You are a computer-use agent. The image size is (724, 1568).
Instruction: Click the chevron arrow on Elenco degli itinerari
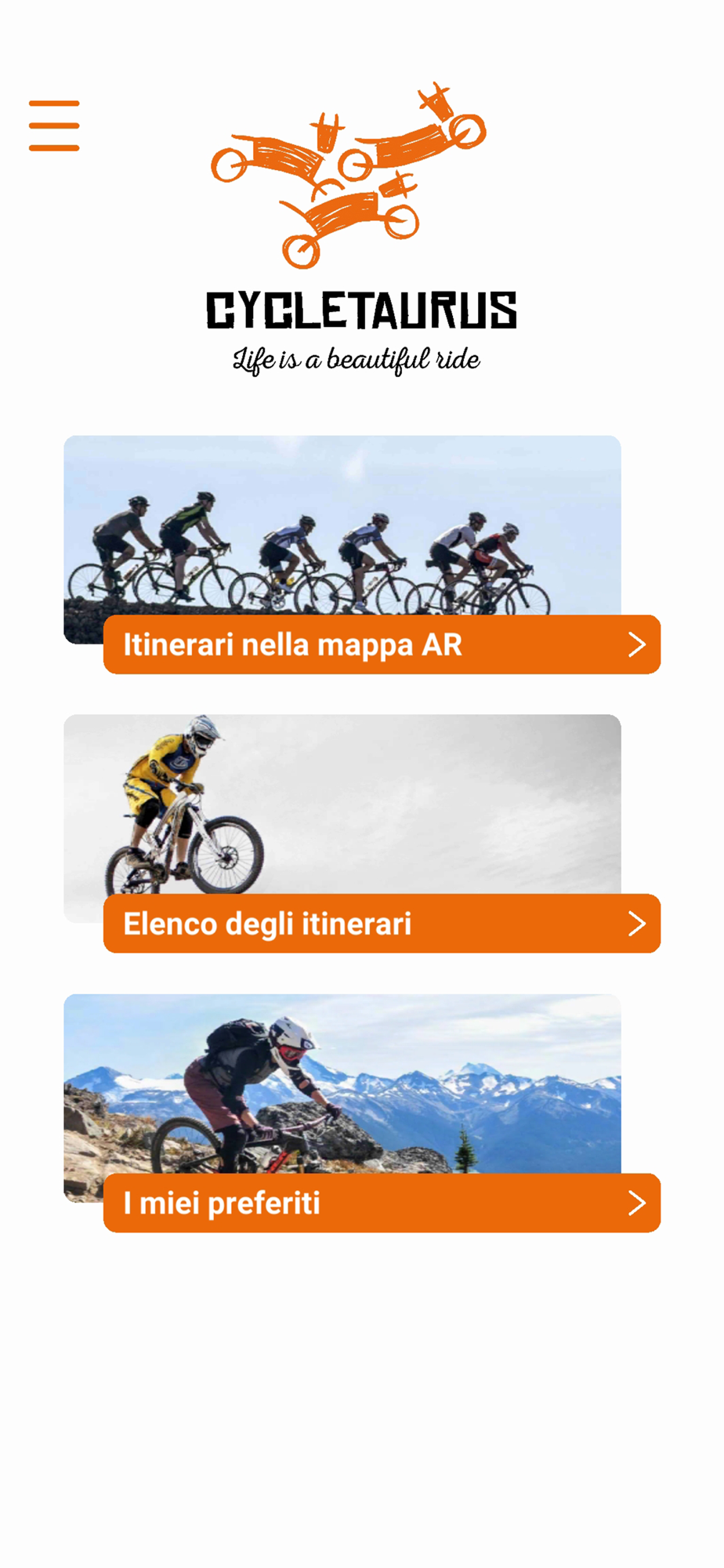coord(637,924)
